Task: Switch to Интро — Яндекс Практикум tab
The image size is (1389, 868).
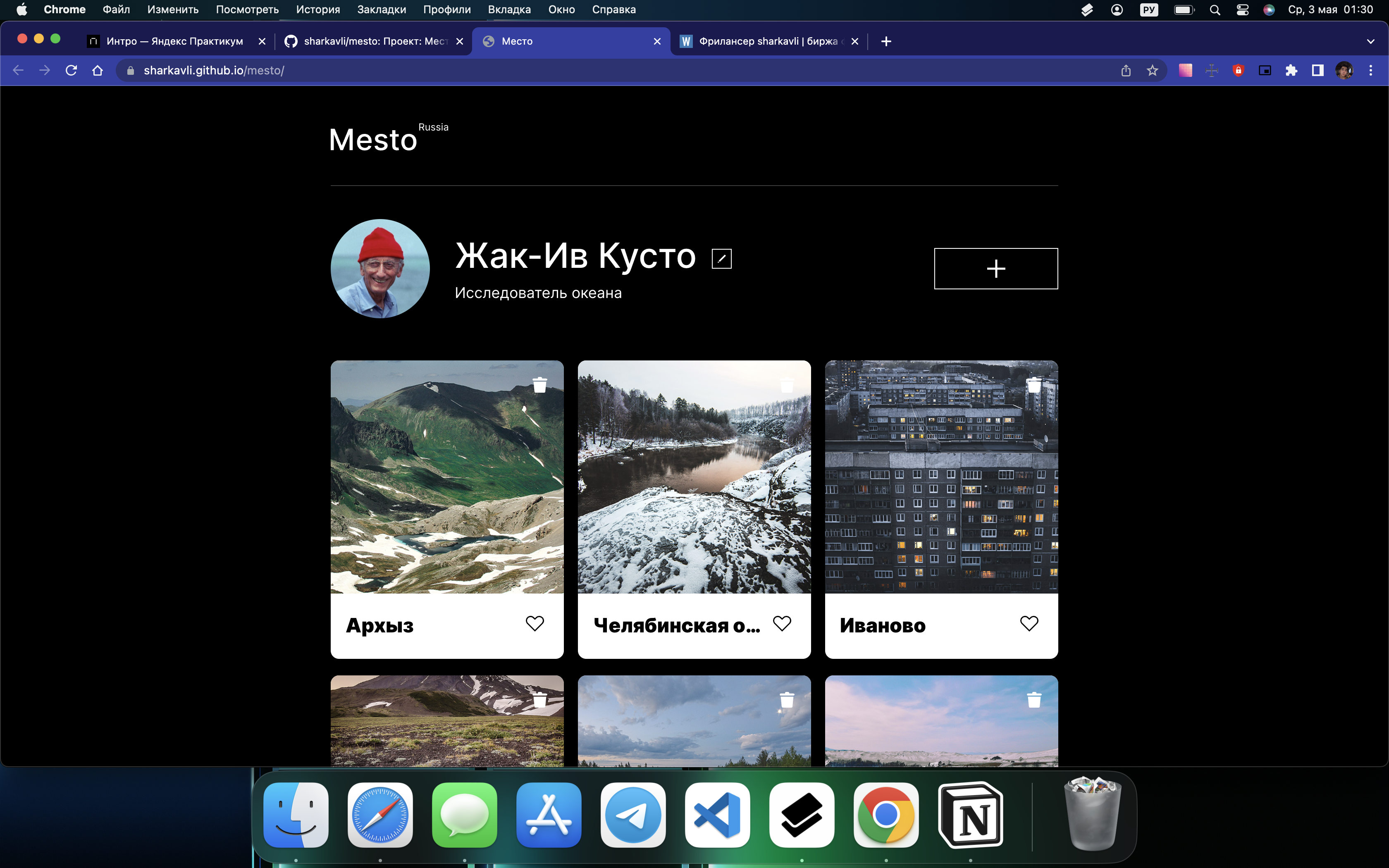Action: pyautogui.click(x=174, y=41)
